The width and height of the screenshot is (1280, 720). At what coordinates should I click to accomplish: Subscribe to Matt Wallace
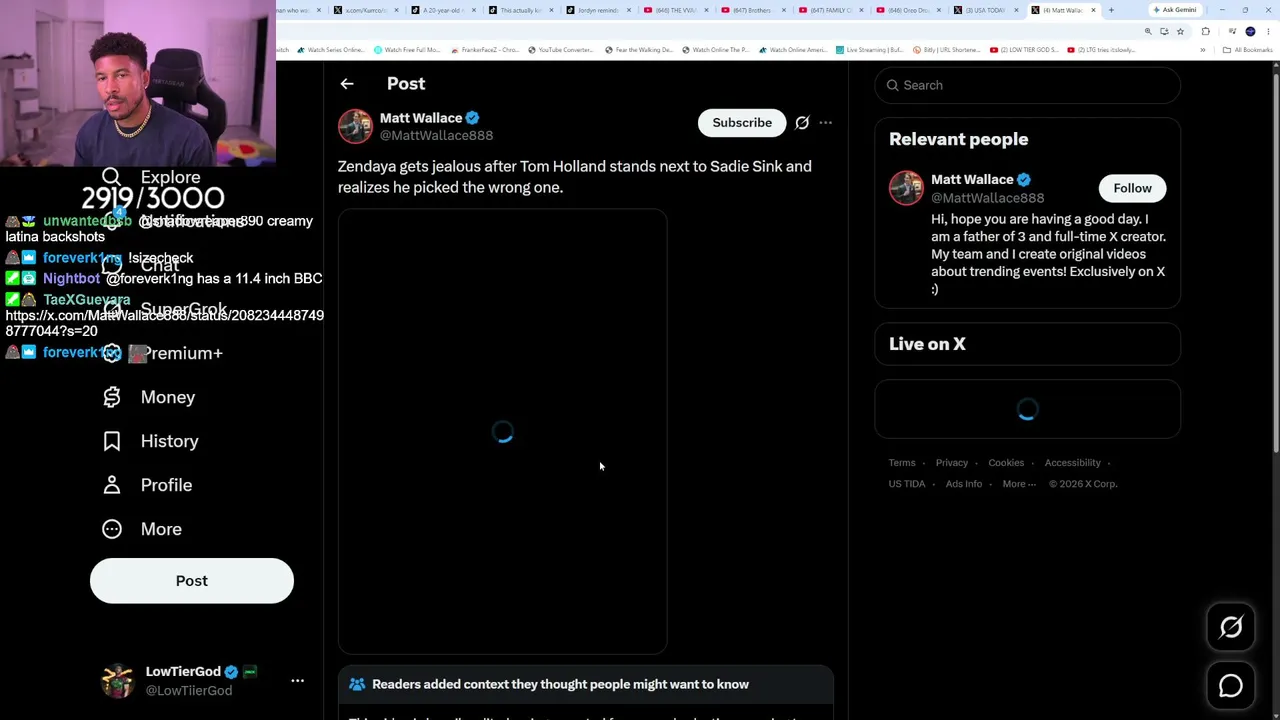742,123
